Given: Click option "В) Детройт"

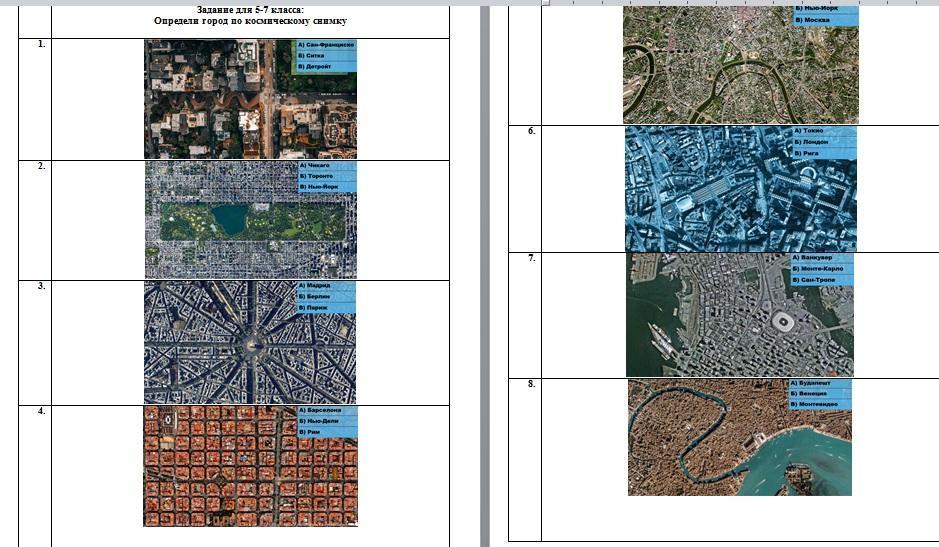Looking at the screenshot, I should tap(314, 67).
